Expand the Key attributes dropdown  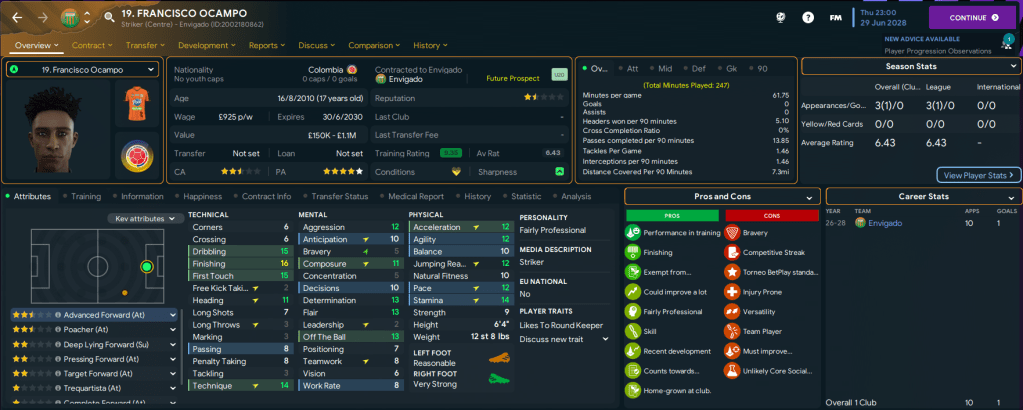point(145,218)
